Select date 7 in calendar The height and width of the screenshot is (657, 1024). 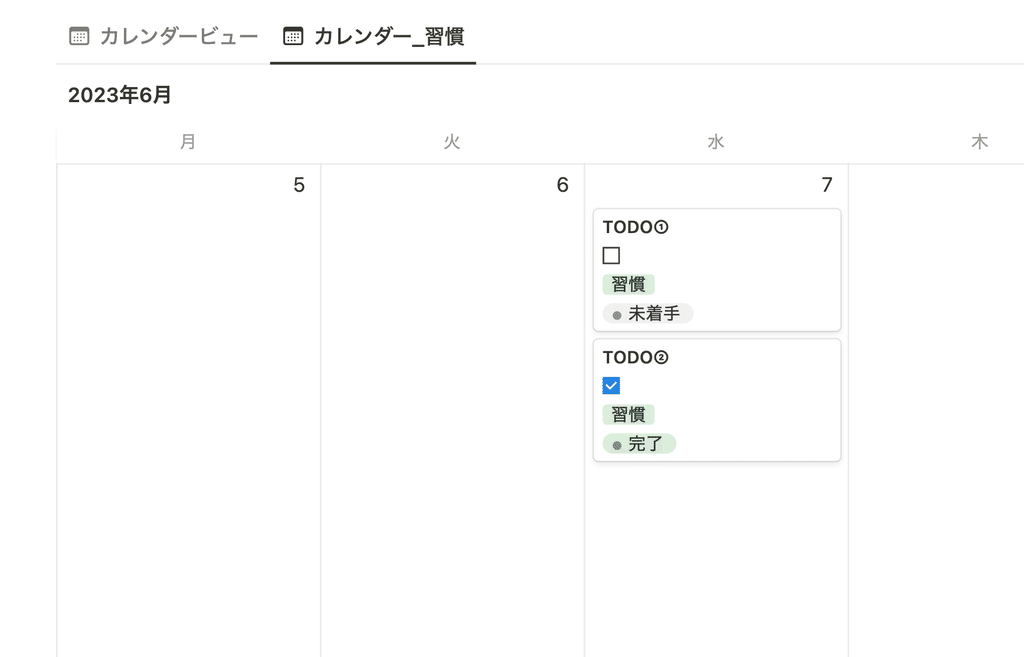click(x=827, y=185)
